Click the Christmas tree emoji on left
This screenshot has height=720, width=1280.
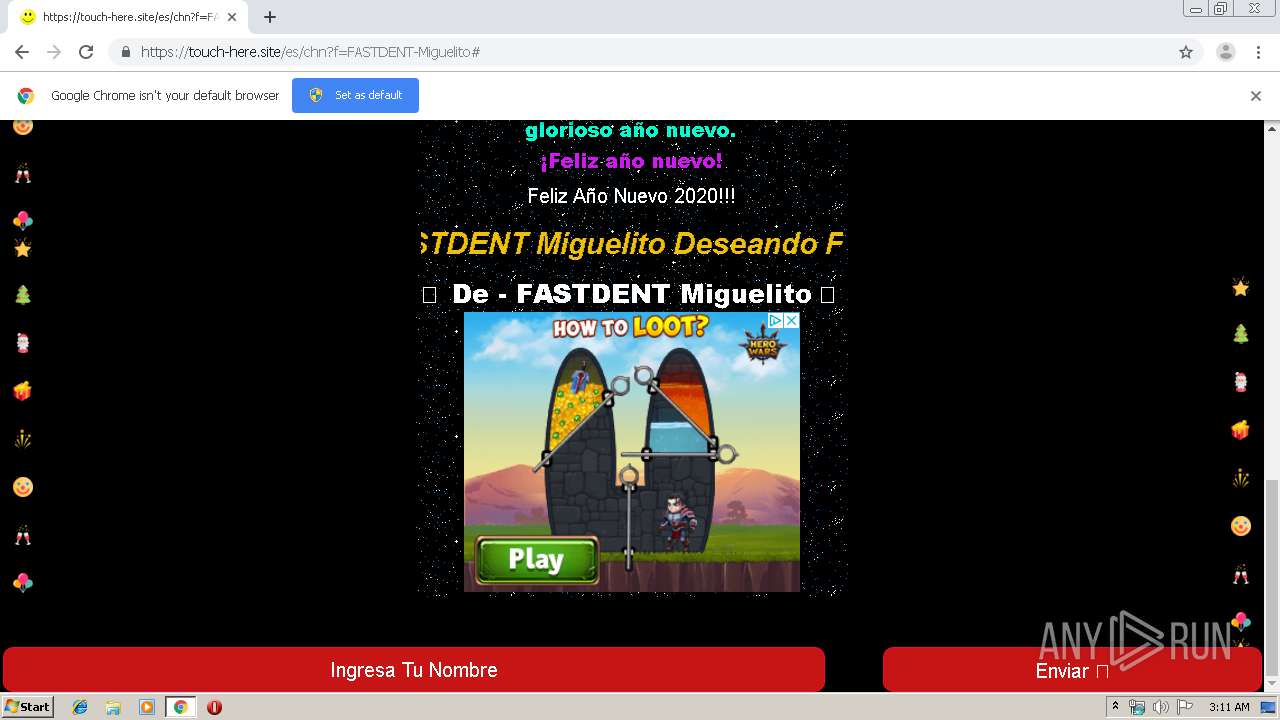click(x=23, y=295)
